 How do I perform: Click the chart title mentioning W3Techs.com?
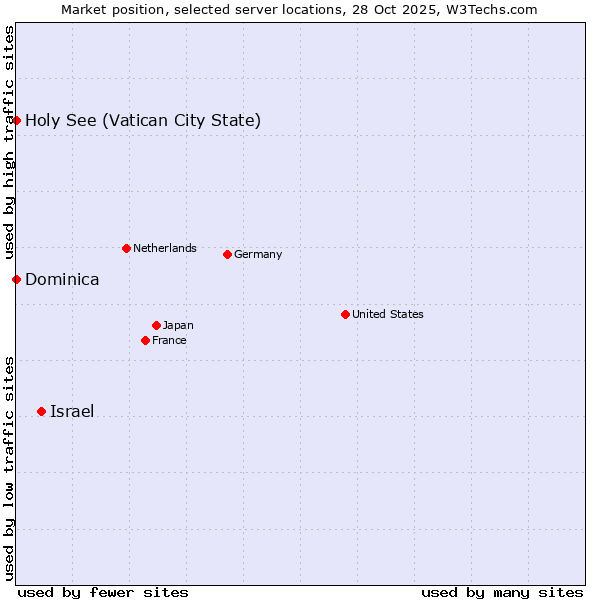(x=299, y=9)
